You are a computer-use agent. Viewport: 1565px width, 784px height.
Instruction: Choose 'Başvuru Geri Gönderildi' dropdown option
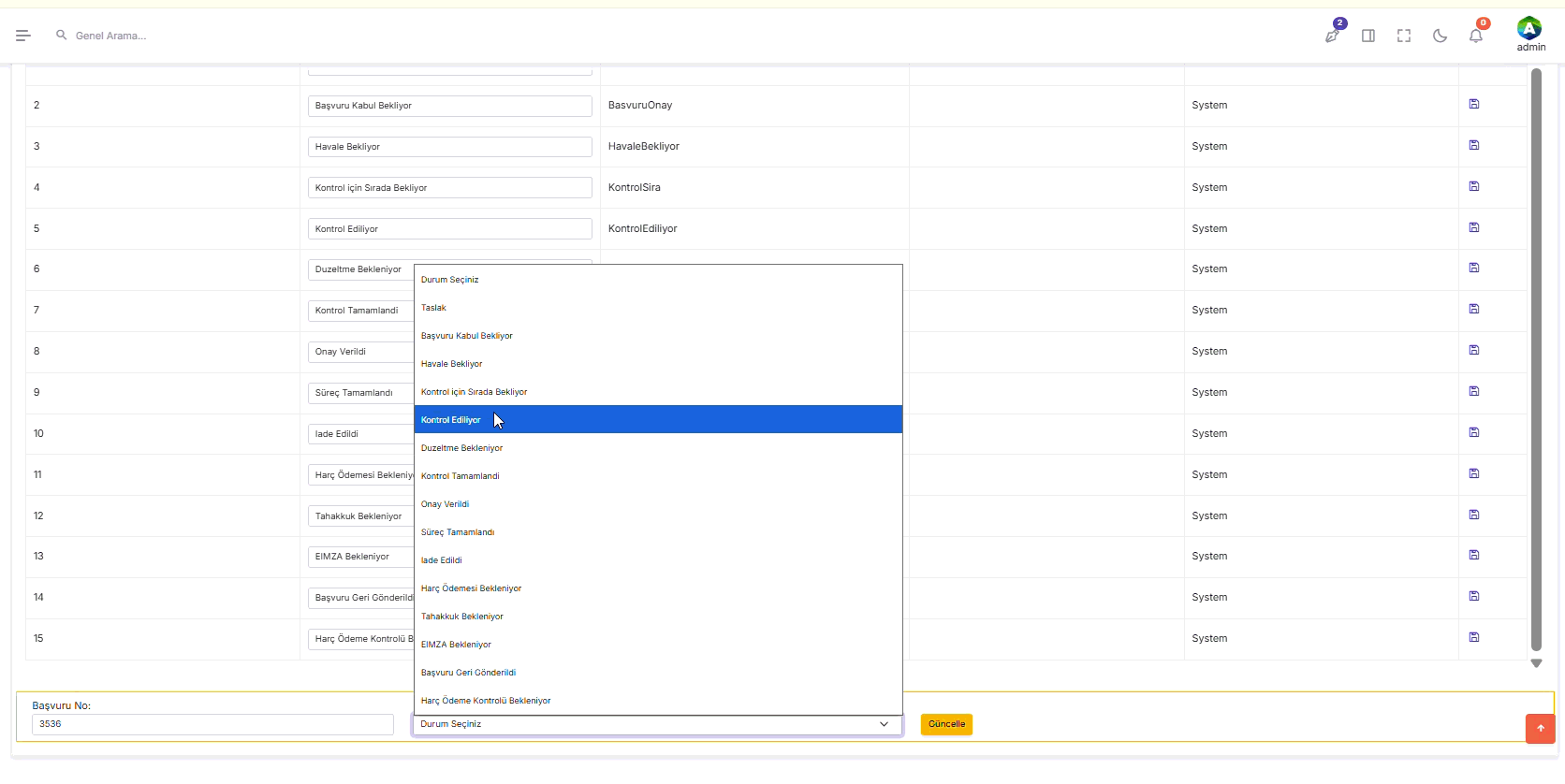658,673
